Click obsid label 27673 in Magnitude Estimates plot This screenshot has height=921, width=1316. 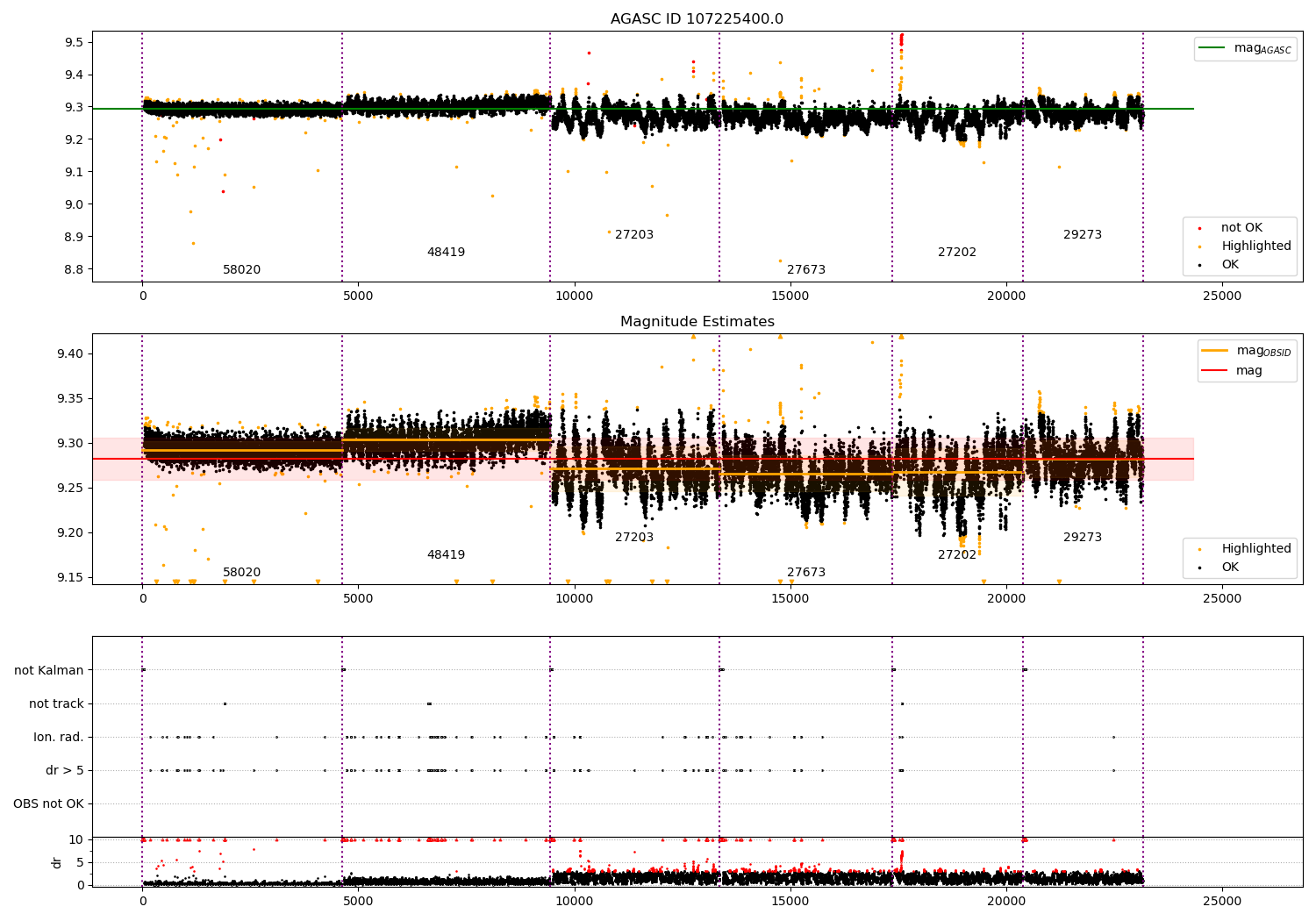[x=806, y=573]
